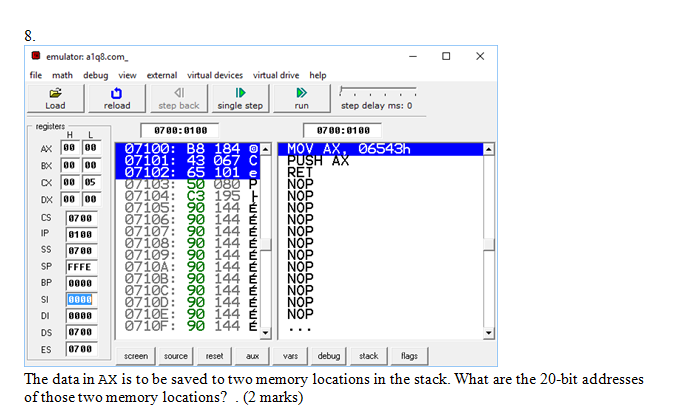This screenshot has height=418, width=679.
Task: Open the stack window
Action: (369, 356)
